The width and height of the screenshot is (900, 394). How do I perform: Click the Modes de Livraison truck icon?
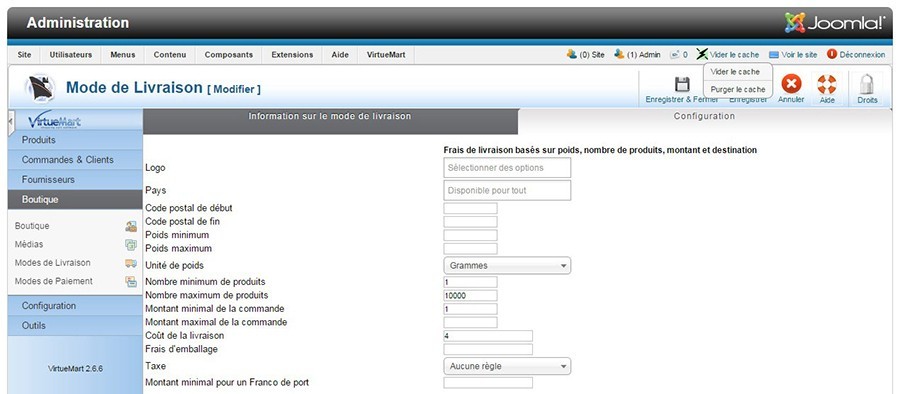click(131, 263)
